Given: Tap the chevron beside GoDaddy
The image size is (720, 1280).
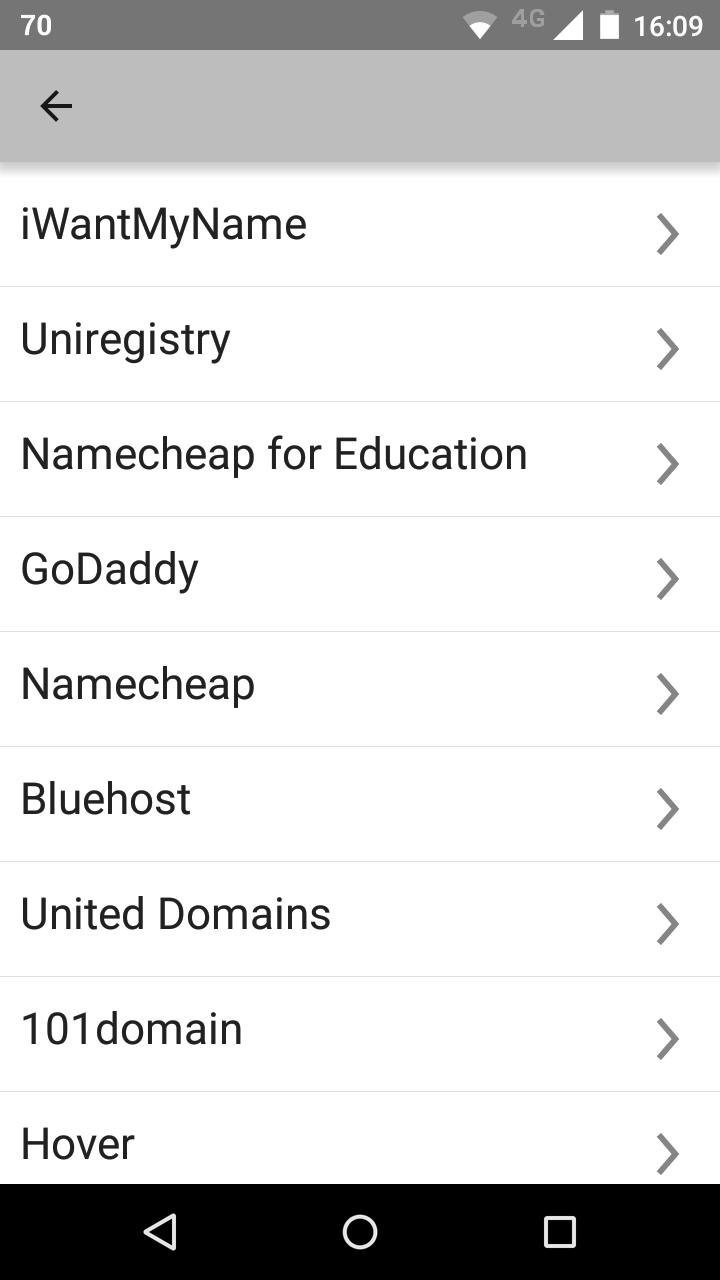Looking at the screenshot, I should coord(667,579).
